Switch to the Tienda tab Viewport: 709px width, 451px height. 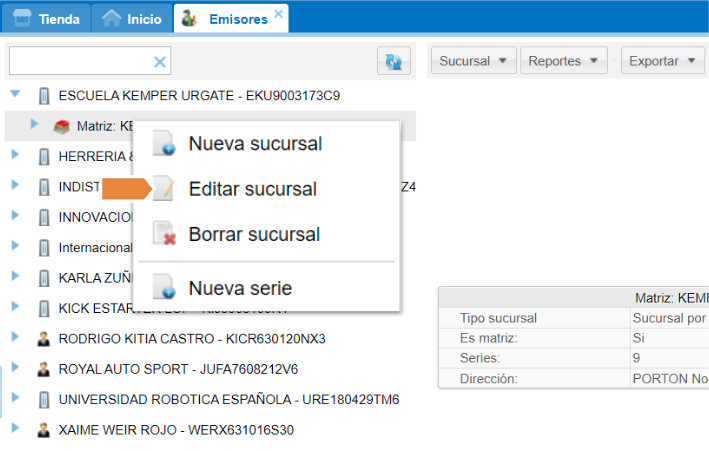click(x=46, y=19)
